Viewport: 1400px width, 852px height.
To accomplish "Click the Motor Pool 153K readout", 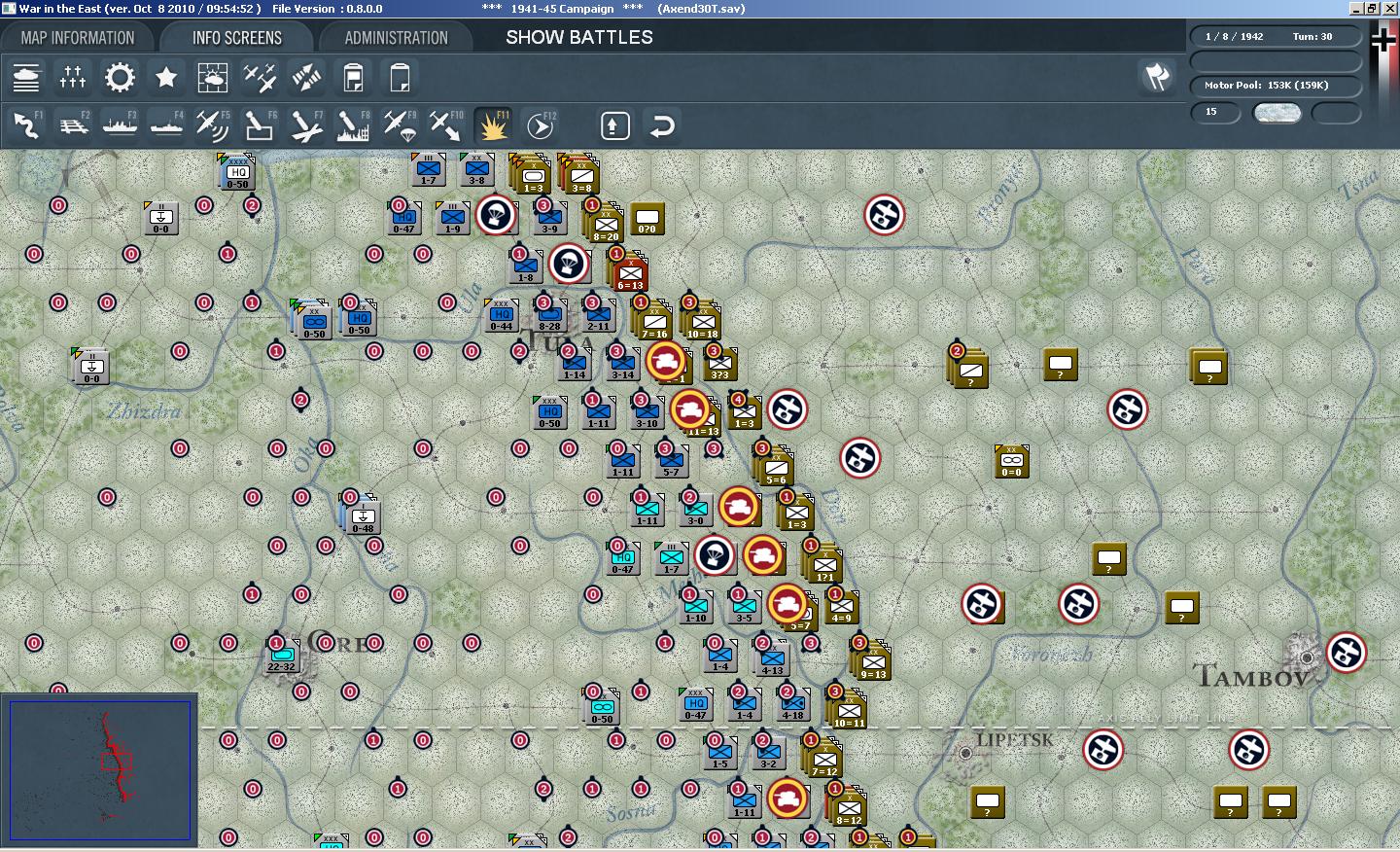I will click(x=1276, y=86).
